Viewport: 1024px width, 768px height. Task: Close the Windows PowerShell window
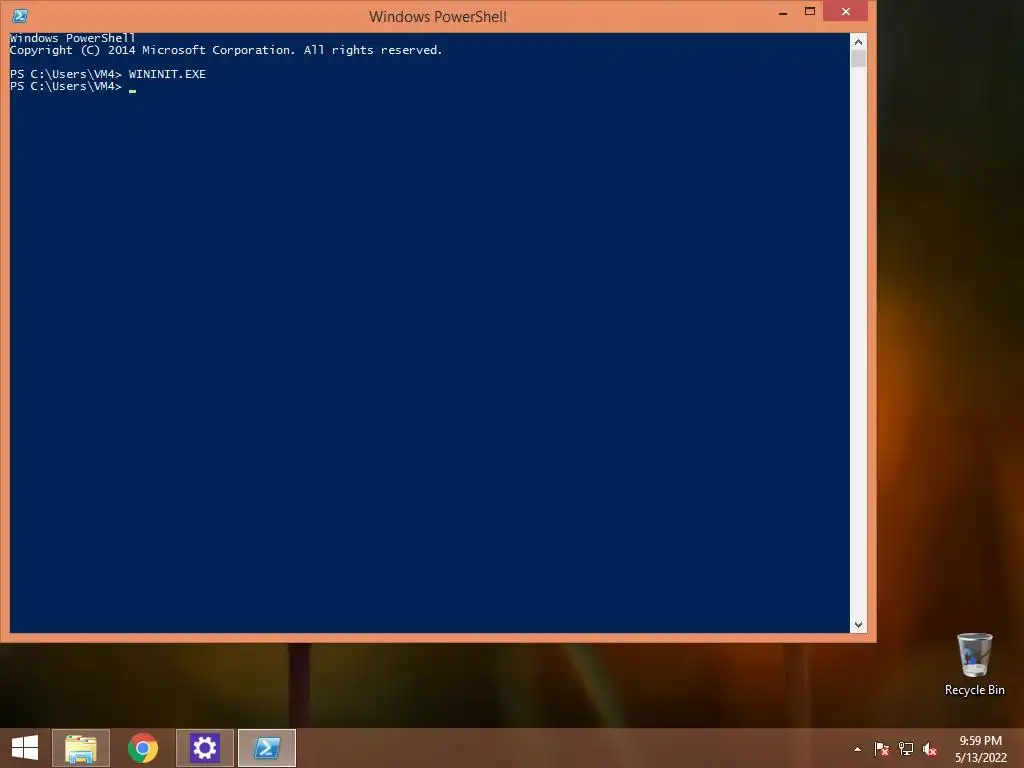[x=846, y=11]
